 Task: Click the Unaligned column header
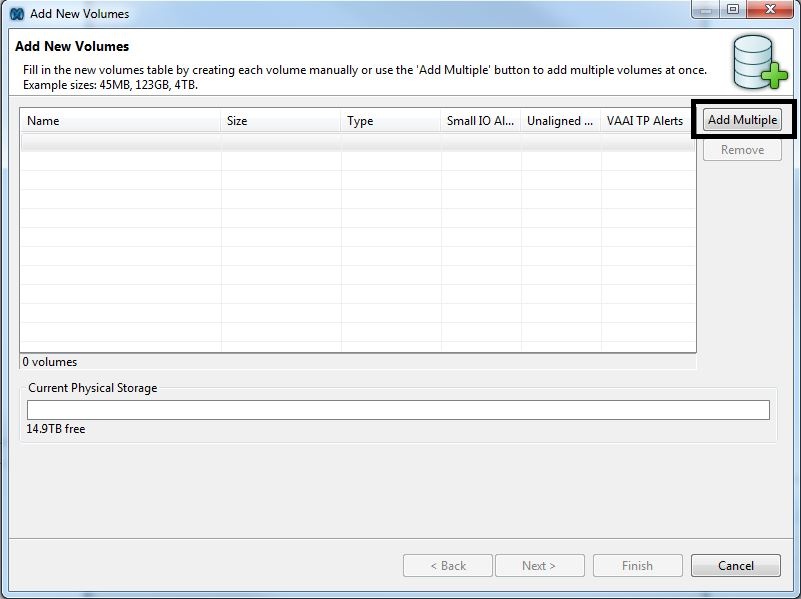560,121
